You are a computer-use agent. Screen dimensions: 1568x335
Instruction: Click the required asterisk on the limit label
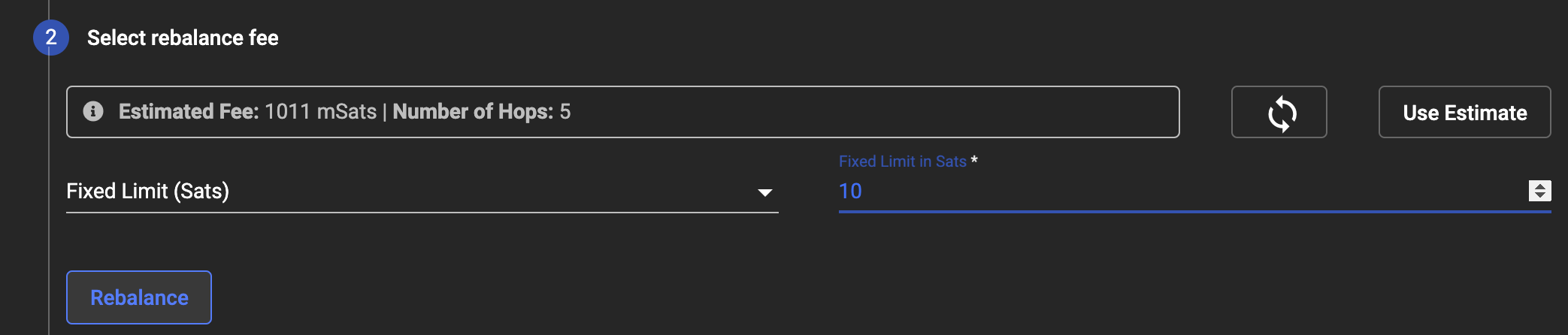pos(974,160)
